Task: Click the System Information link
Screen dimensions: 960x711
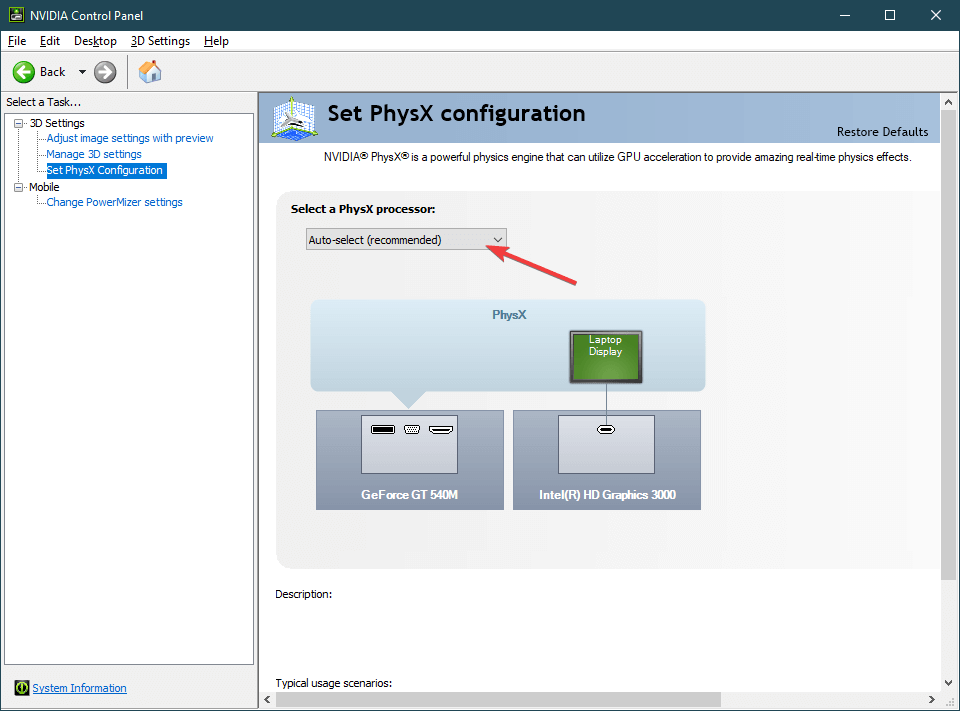Action: click(x=80, y=688)
